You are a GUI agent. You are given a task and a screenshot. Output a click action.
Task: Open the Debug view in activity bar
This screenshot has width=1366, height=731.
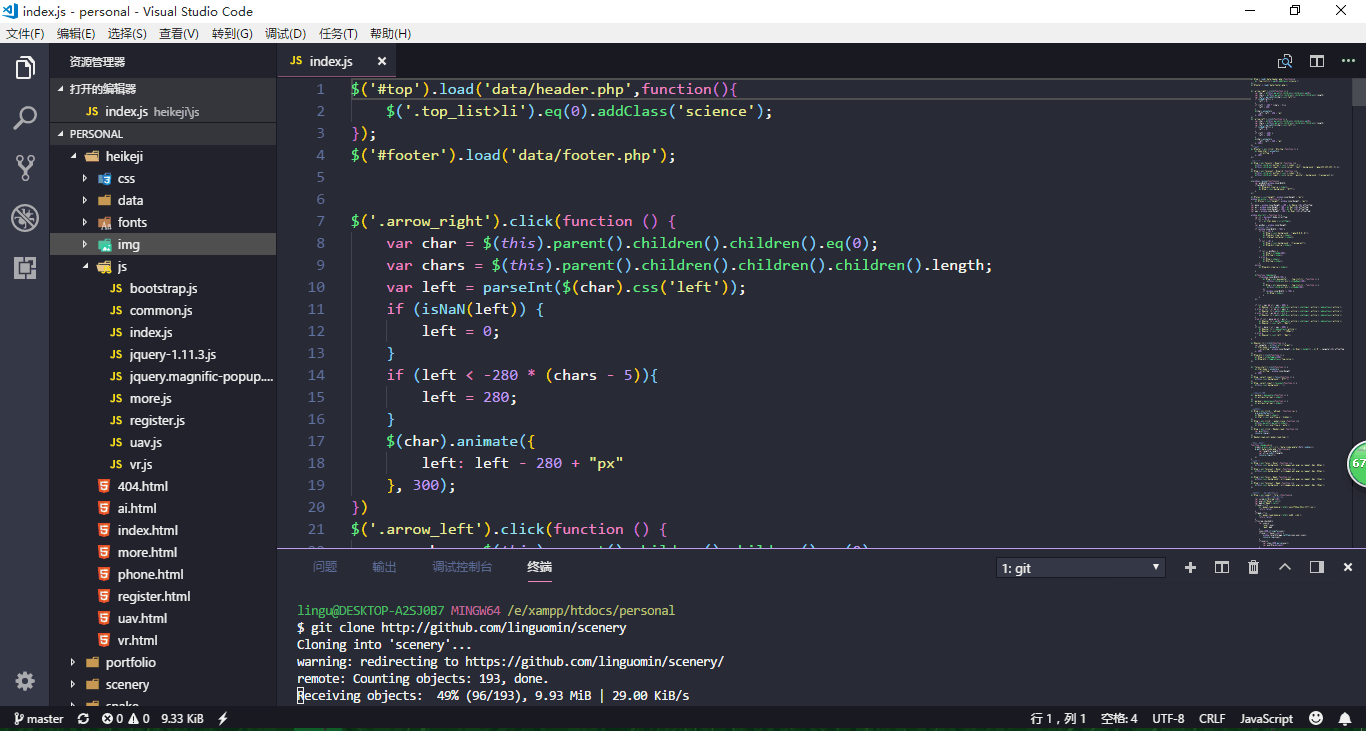pyautogui.click(x=25, y=218)
